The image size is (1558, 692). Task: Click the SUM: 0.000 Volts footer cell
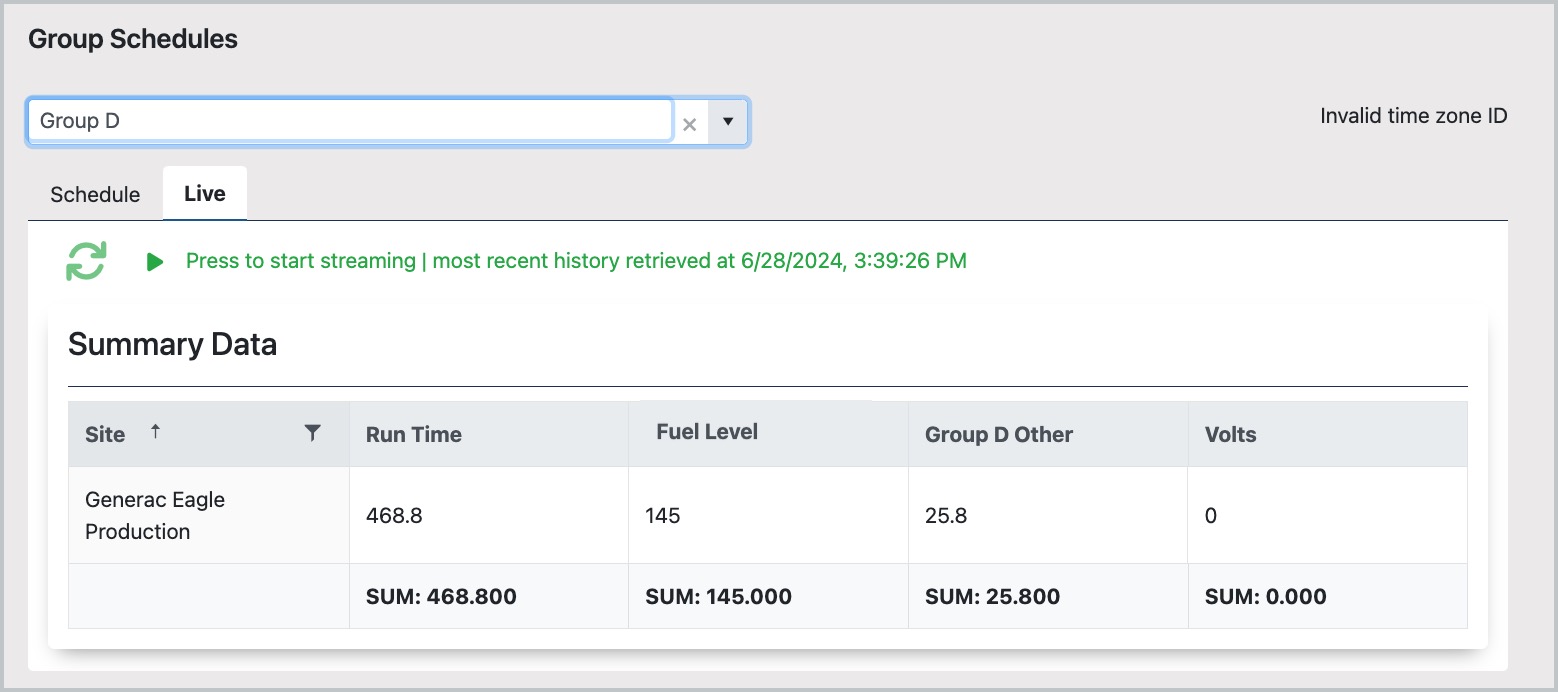pyautogui.click(x=1265, y=597)
